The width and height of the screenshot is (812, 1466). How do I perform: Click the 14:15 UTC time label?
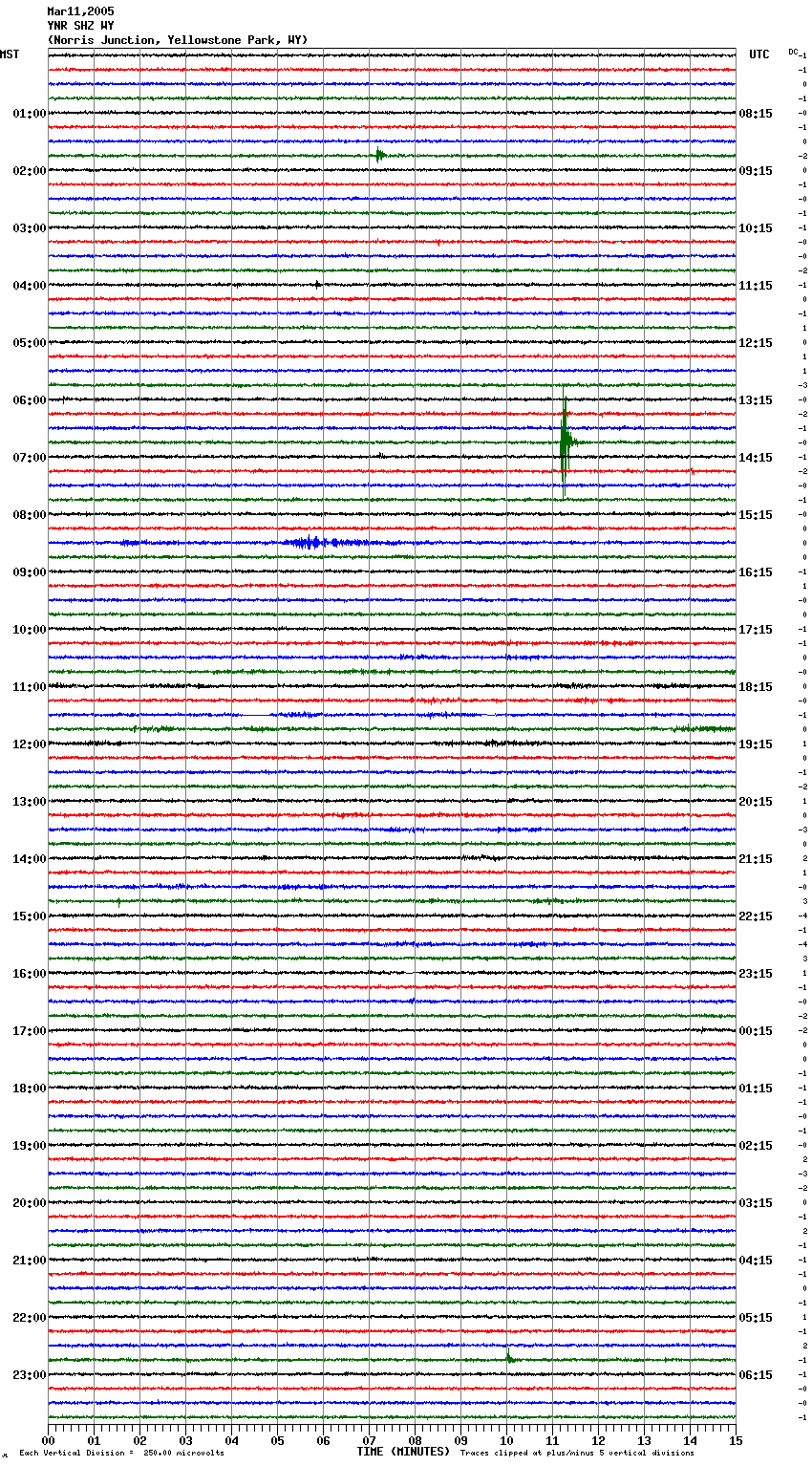(x=756, y=458)
